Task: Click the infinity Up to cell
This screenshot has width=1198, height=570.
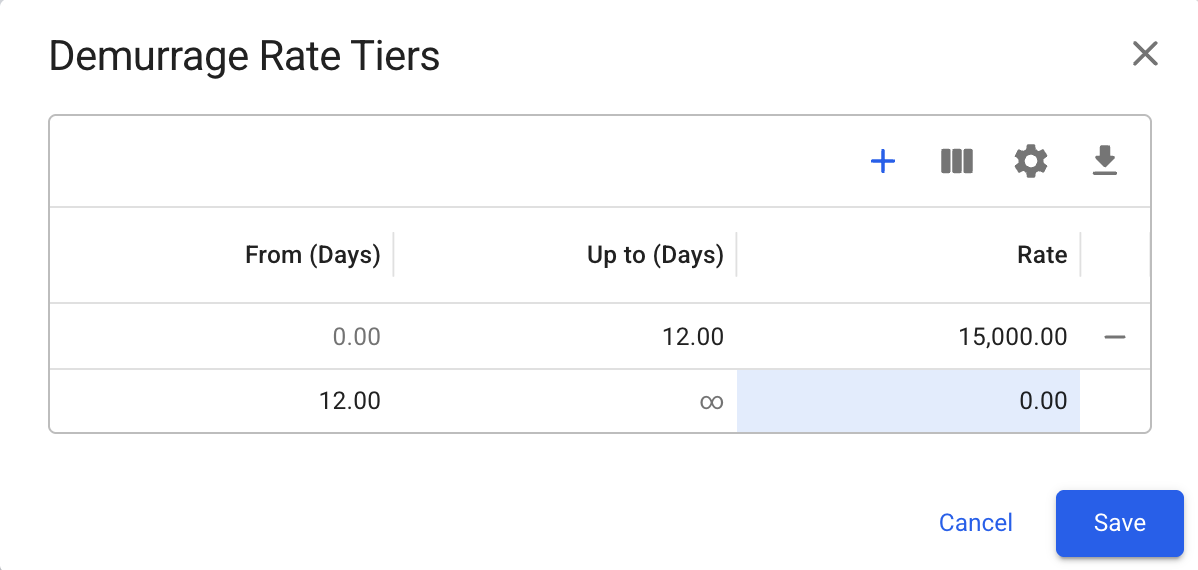Action: [710, 401]
